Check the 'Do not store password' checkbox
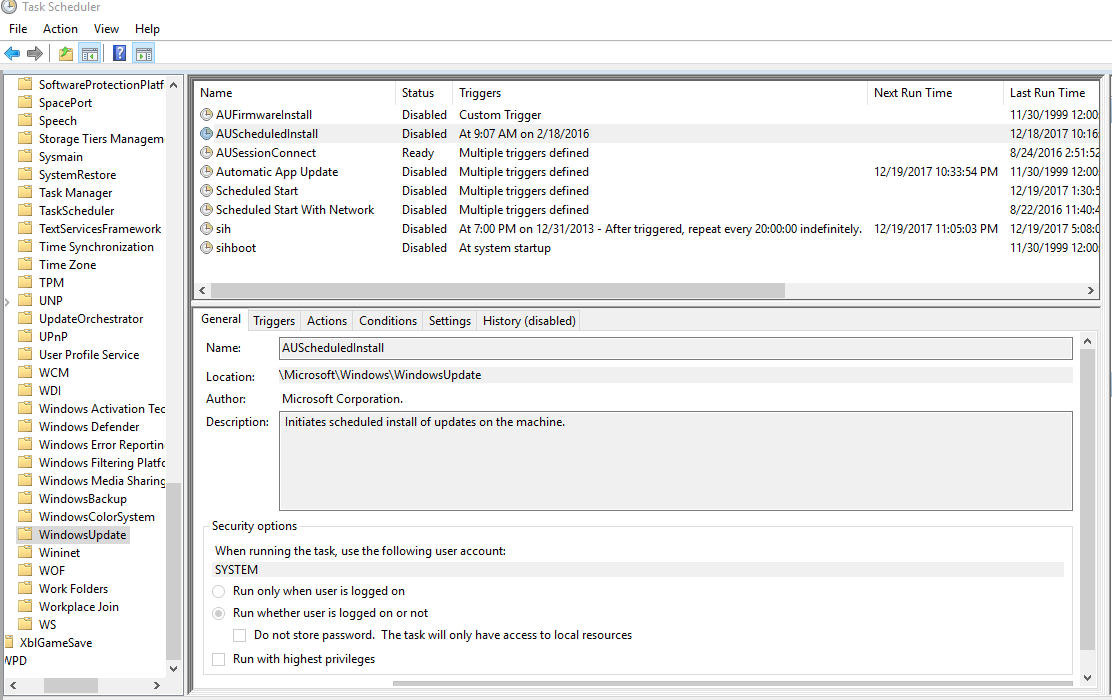 point(240,635)
